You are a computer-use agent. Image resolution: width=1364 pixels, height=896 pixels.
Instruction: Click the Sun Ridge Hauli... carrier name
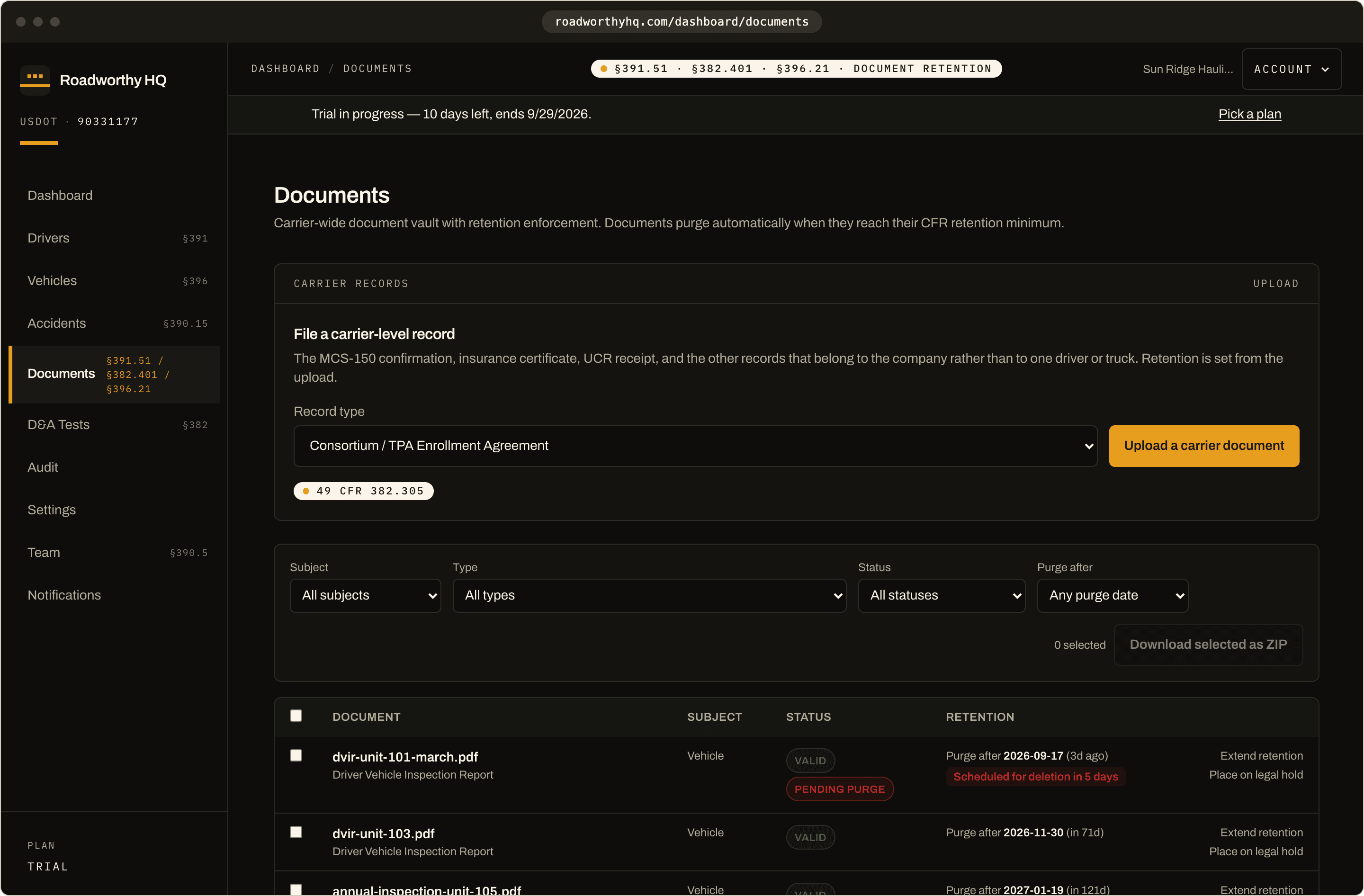[1187, 69]
